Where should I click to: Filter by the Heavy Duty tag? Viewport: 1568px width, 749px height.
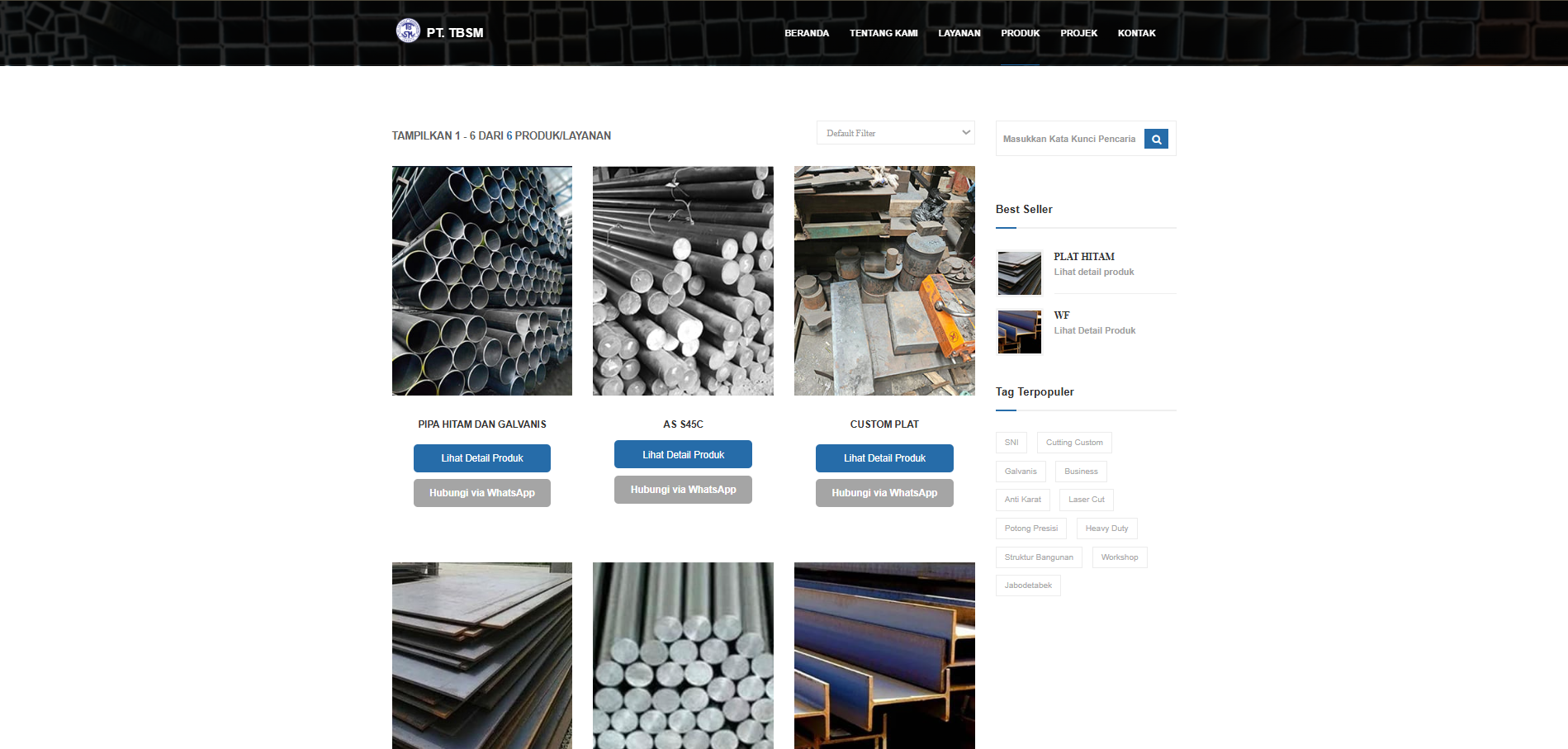1106,529
